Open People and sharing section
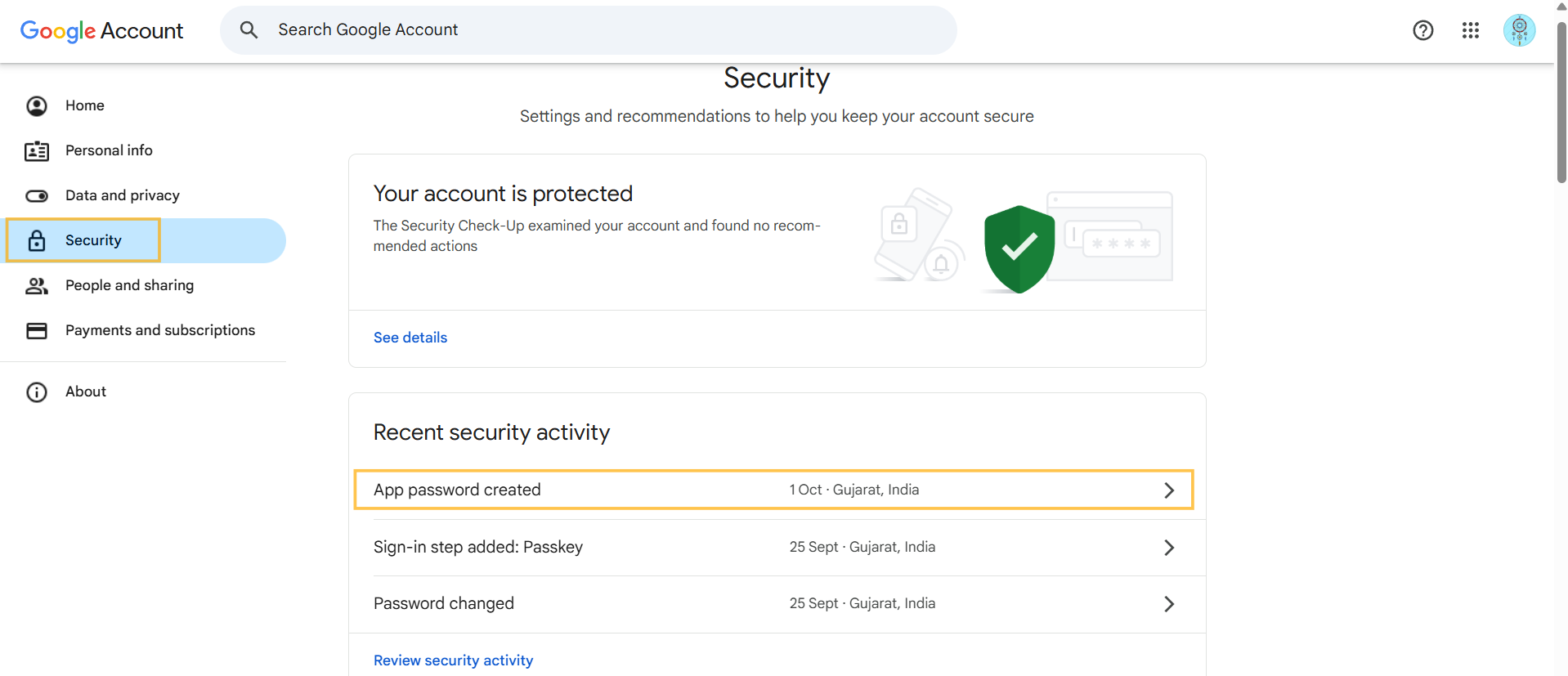Screen dimensions: 1568x676 143,285
